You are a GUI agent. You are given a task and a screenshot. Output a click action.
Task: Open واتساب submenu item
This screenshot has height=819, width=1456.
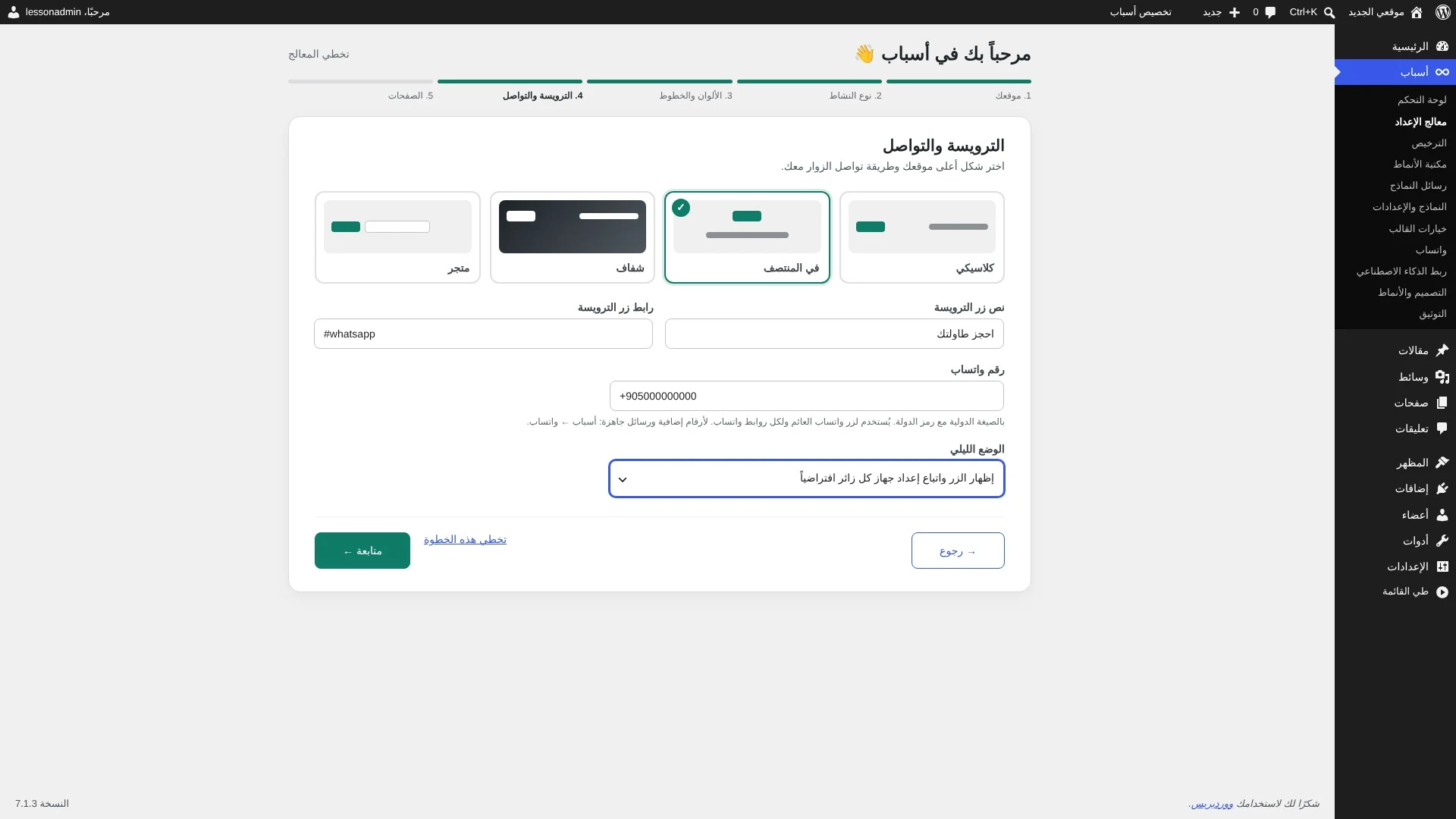click(1431, 250)
